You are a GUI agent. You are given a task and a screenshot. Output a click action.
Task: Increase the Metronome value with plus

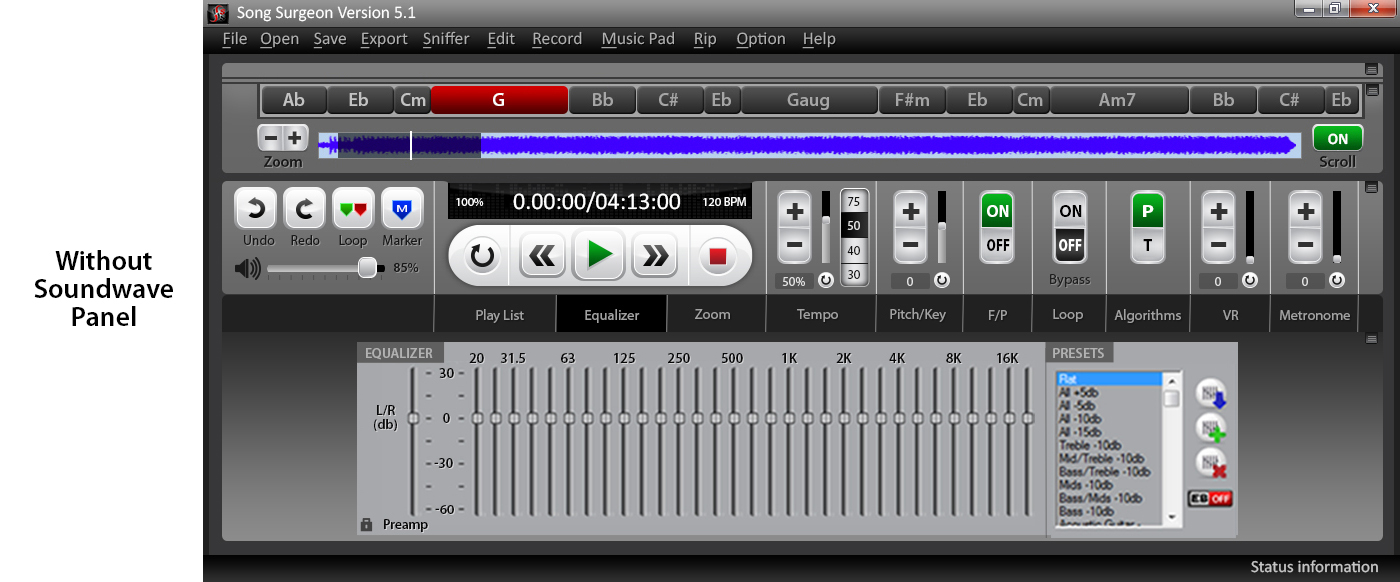click(x=1305, y=212)
